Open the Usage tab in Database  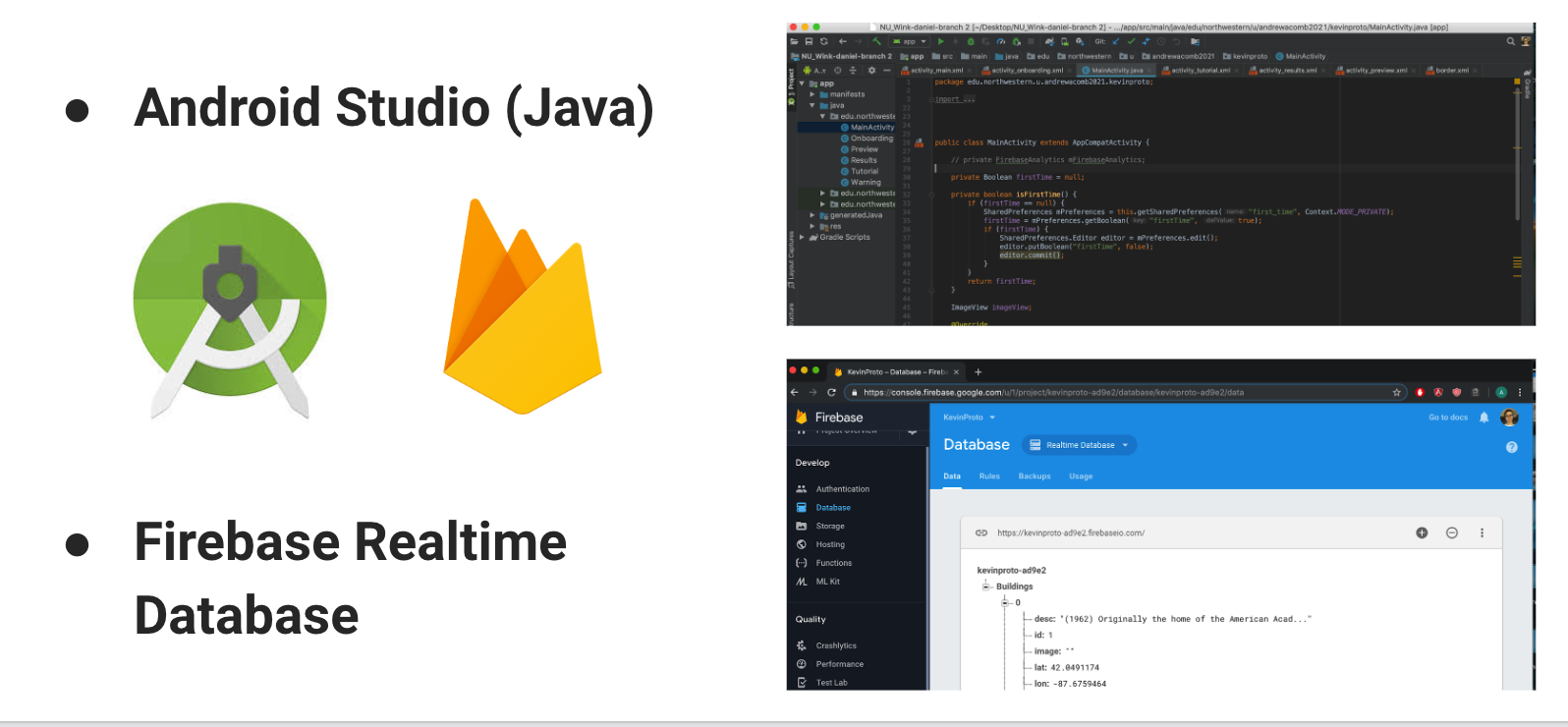tap(1081, 476)
